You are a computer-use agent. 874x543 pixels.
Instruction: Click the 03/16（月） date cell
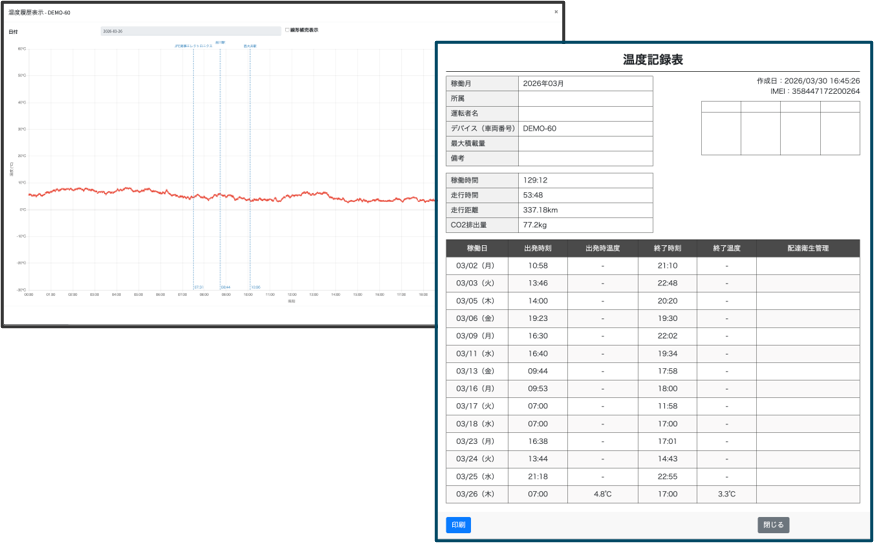point(477,389)
